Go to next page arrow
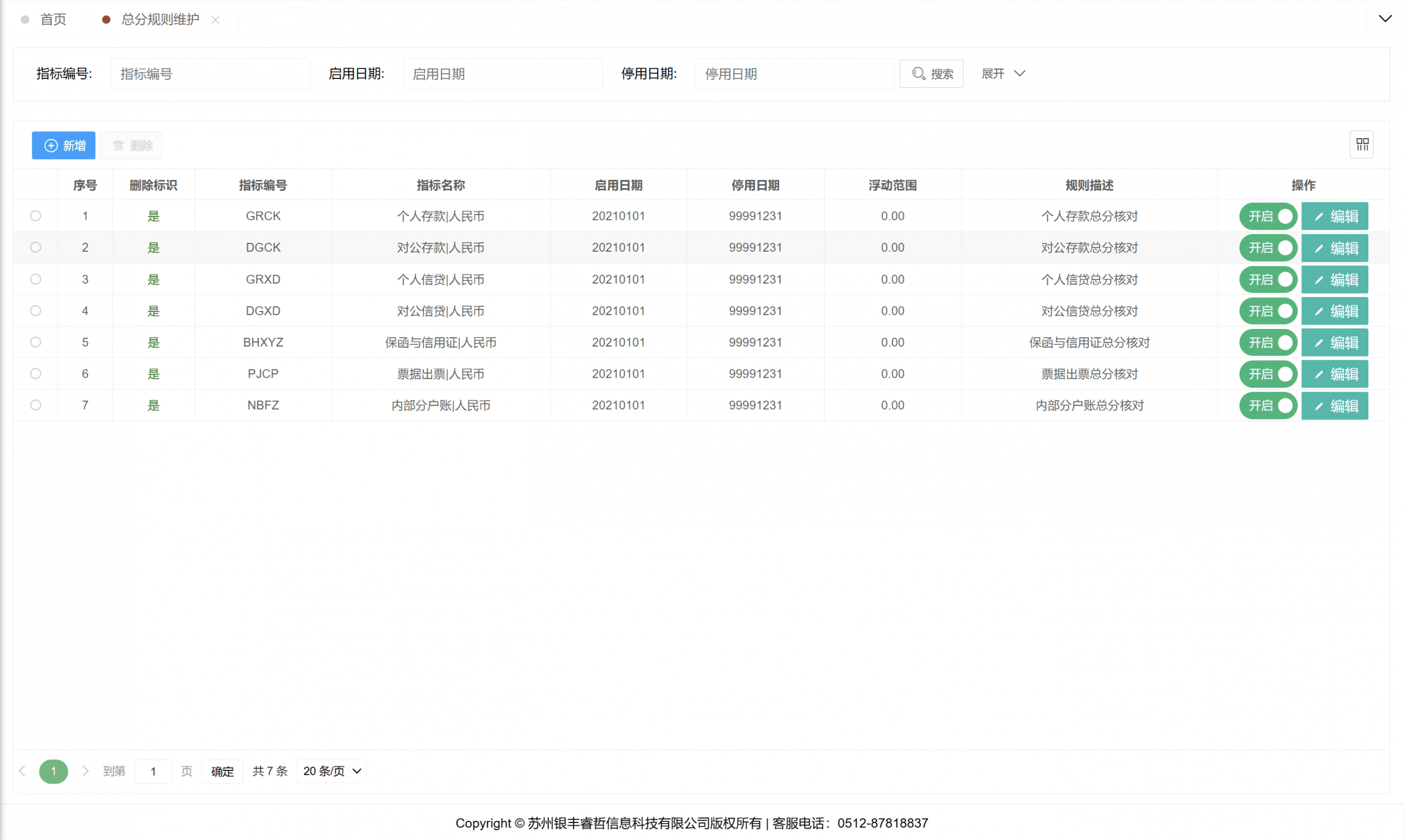This screenshot has height=840, width=1404. point(85,771)
